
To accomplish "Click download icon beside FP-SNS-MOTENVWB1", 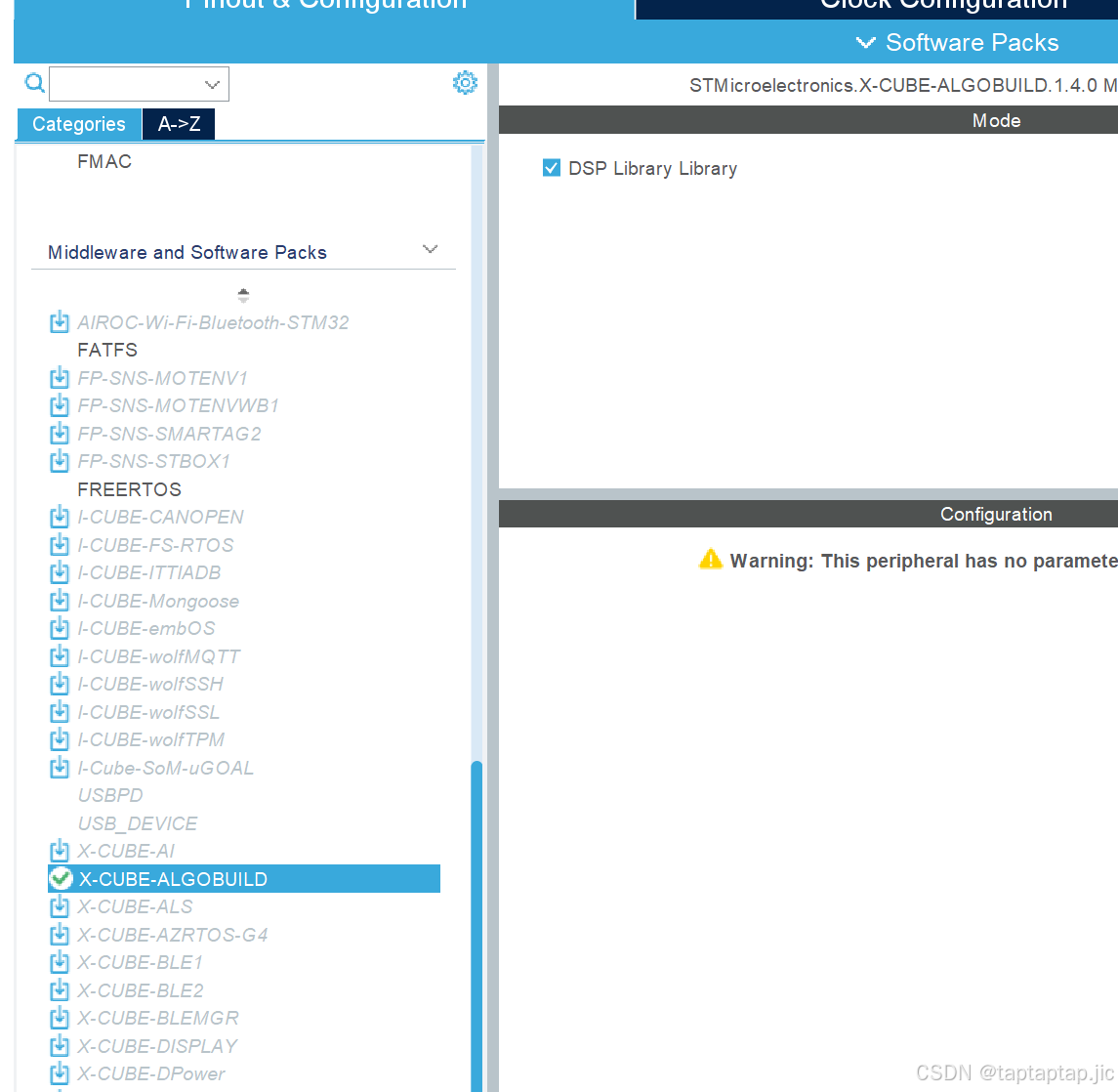I will 60,405.
